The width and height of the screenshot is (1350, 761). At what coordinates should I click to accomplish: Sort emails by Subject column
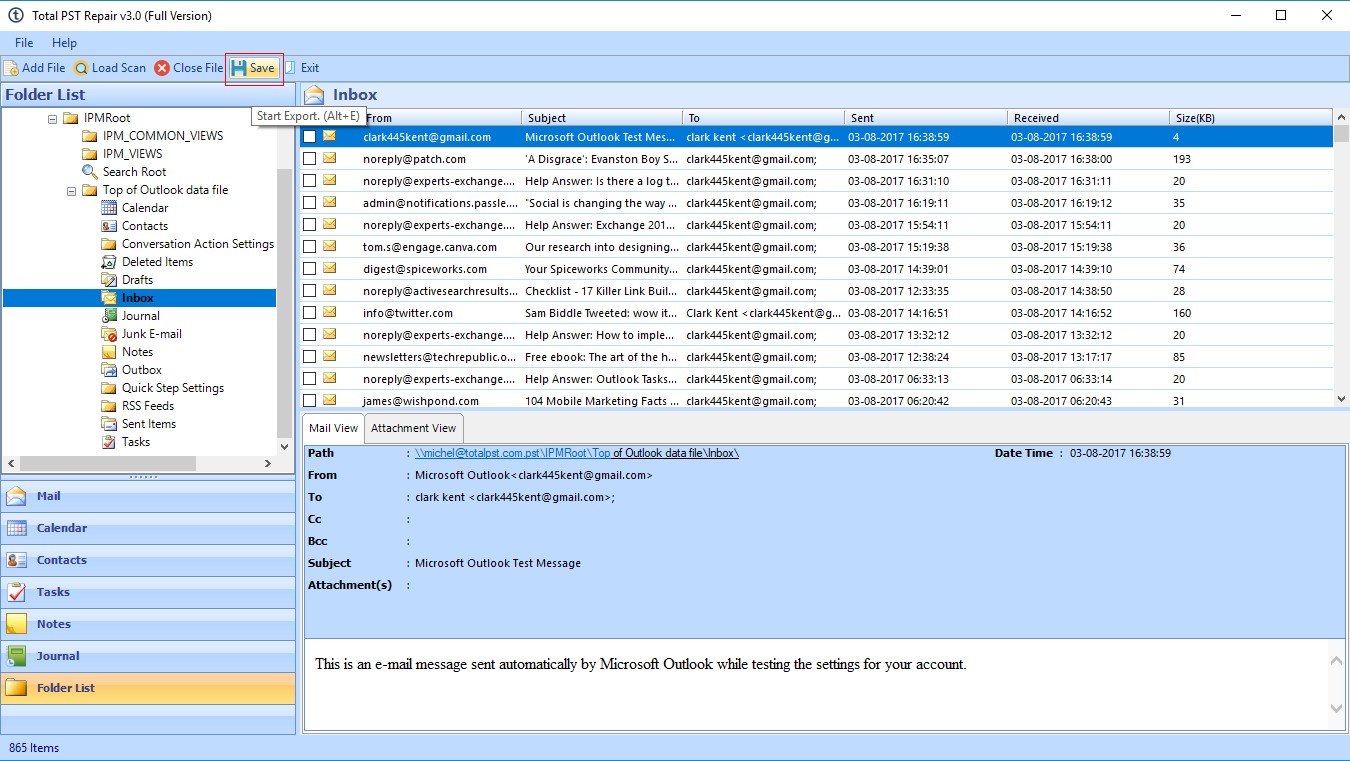[x=602, y=118]
